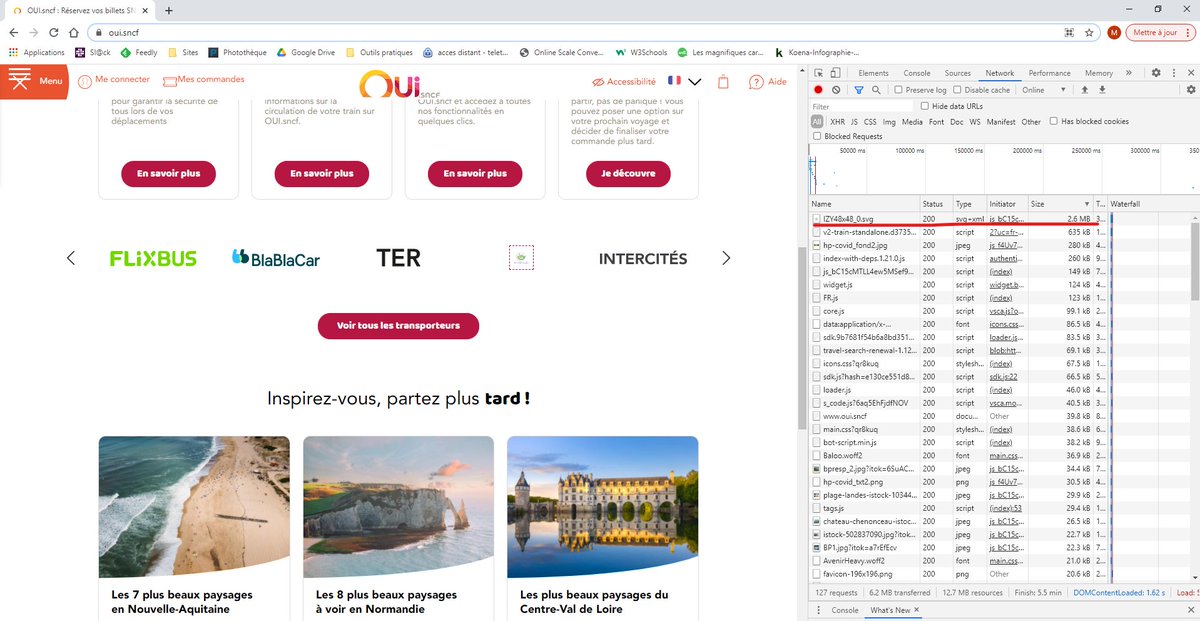Click the Aide help icon
The height and width of the screenshot is (621, 1200).
(x=769, y=82)
